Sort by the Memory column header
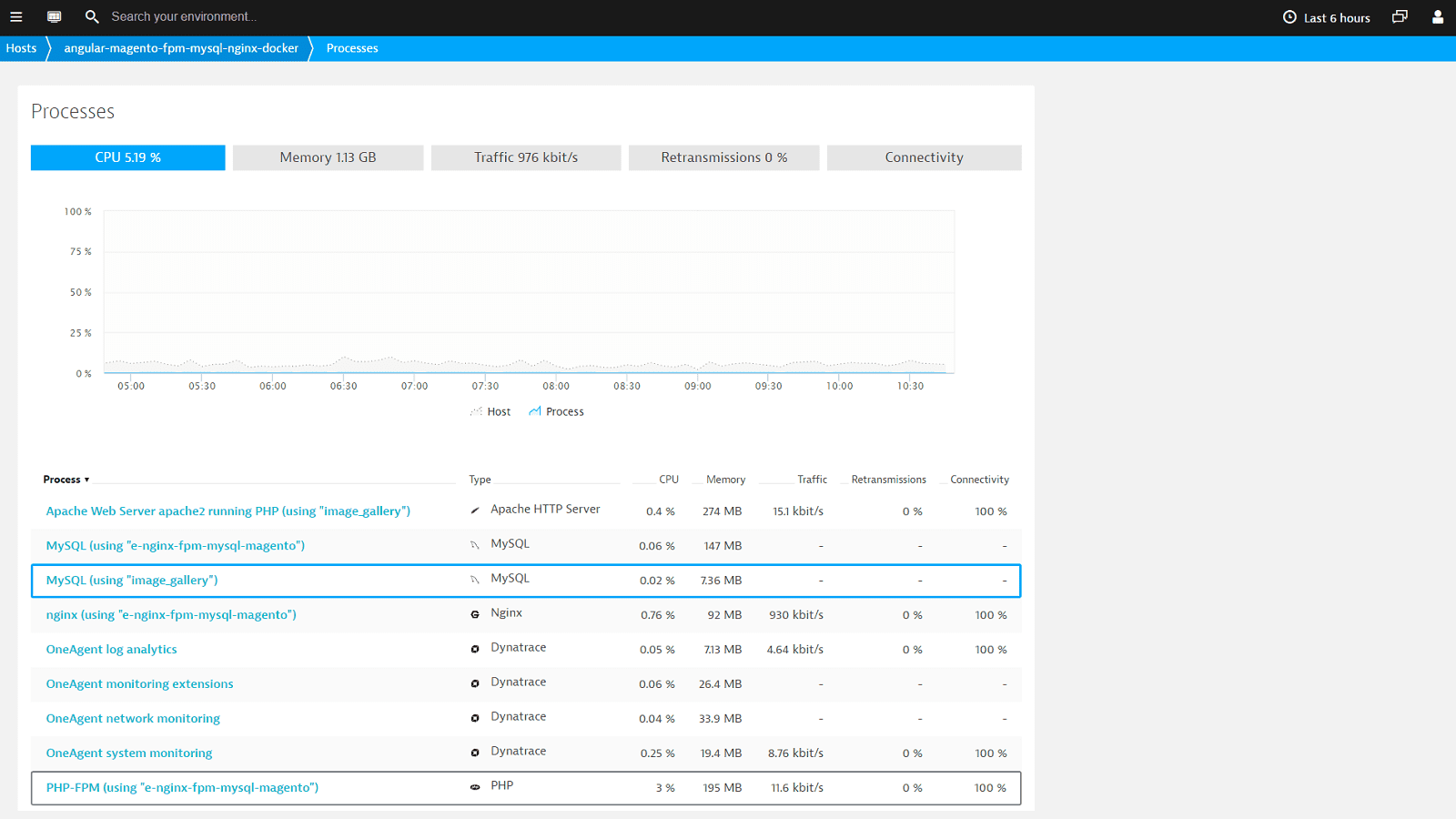 point(725,480)
